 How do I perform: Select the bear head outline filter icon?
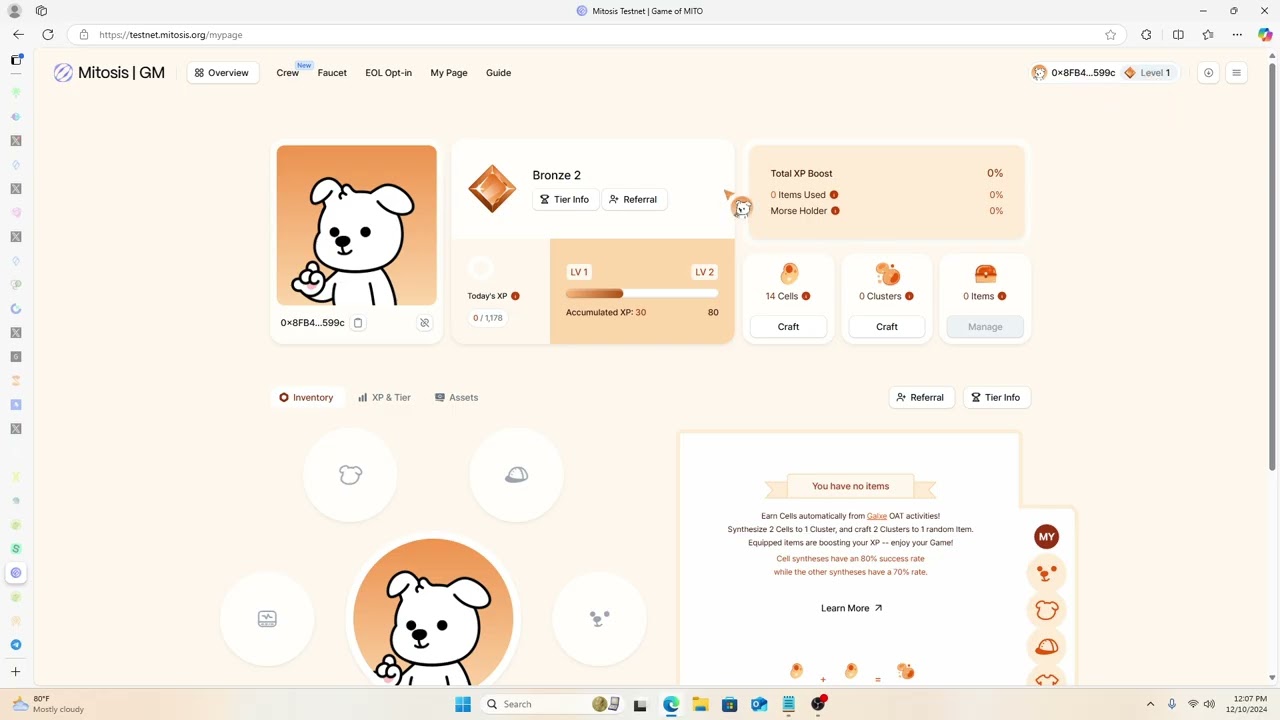click(1046, 610)
